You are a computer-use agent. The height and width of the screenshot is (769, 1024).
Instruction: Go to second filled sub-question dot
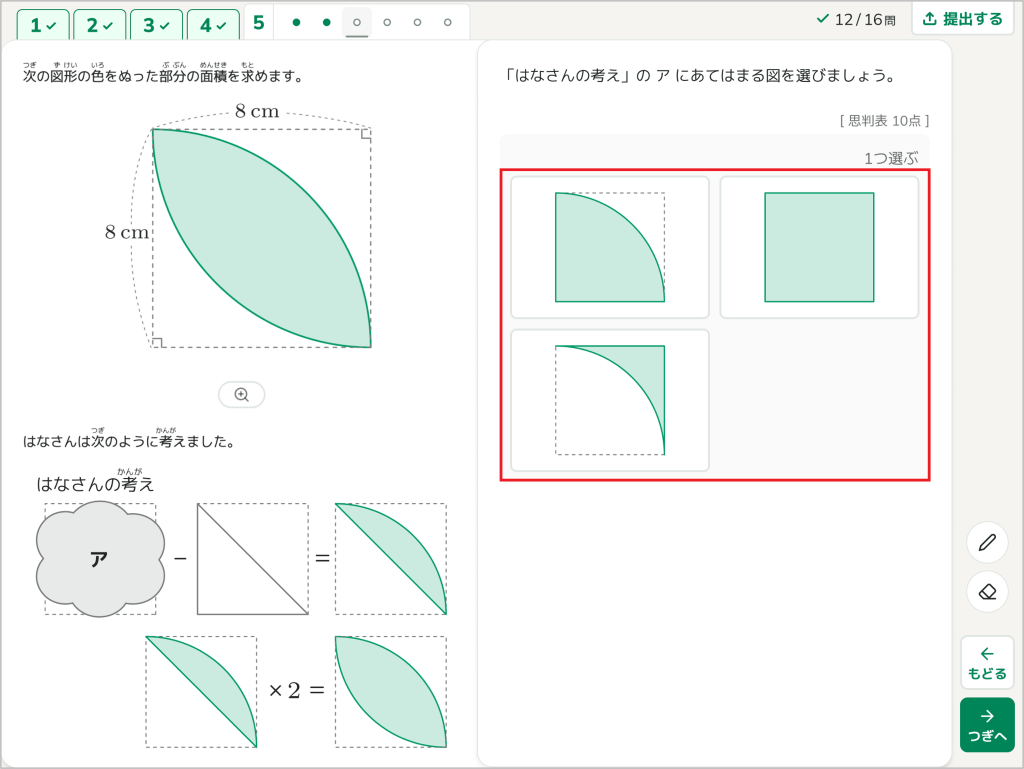(x=327, y=23)
